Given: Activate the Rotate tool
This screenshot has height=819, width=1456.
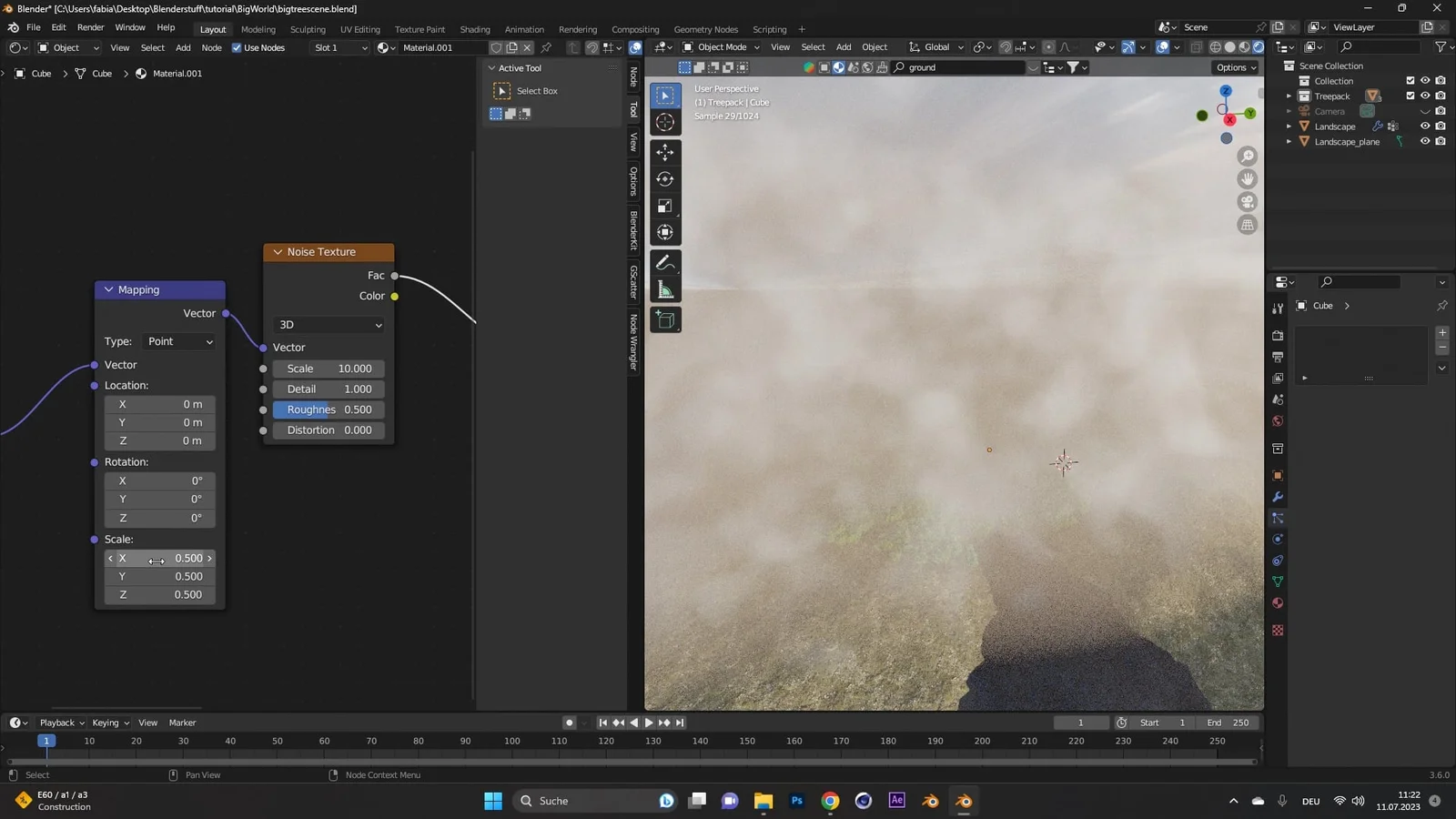Looking at the screenshot, I should pyautogui.click(x=665, y=179).
